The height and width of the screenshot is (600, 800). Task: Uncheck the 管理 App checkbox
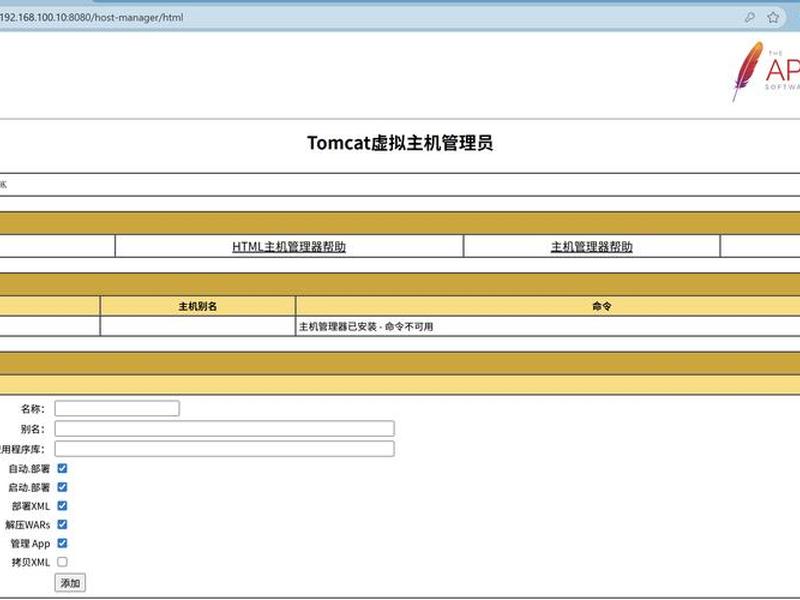62,543
